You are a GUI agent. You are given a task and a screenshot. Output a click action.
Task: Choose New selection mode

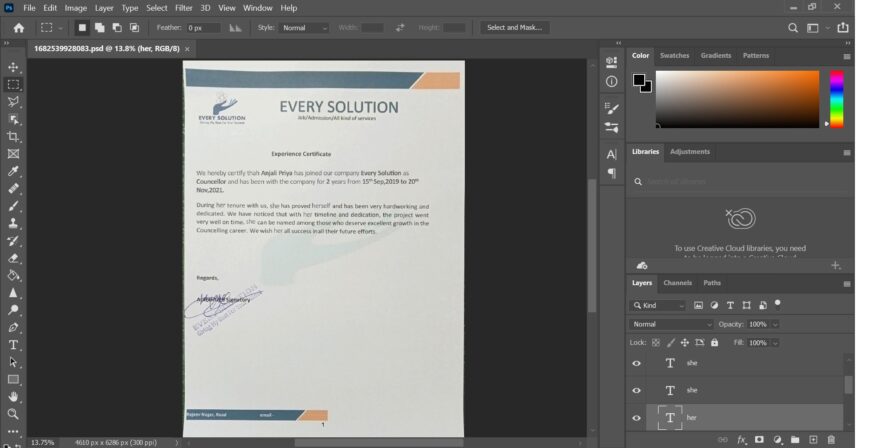pyautogui.click(x=82, y=27)
